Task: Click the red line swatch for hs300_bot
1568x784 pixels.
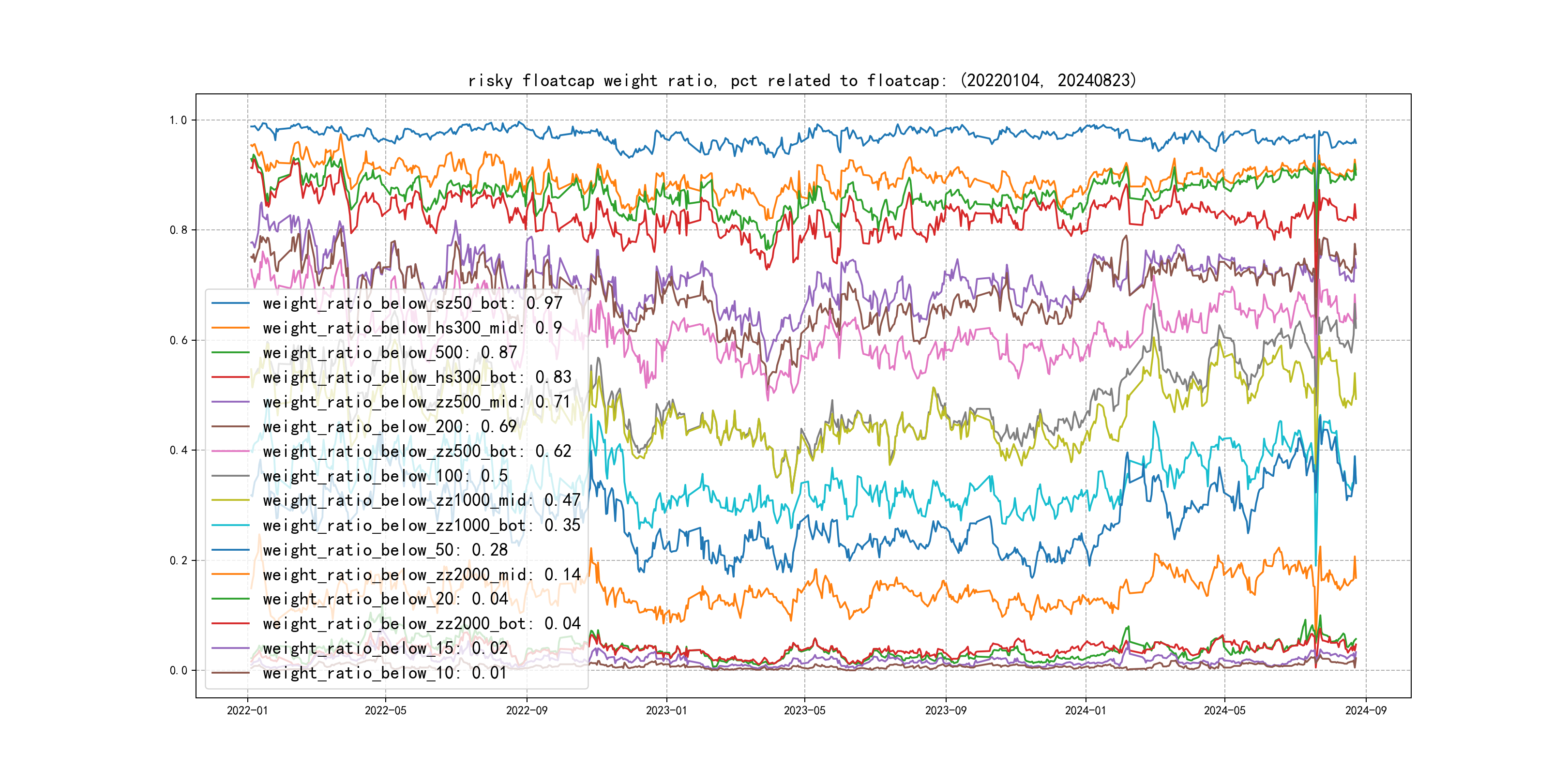Action: (230, 377)
